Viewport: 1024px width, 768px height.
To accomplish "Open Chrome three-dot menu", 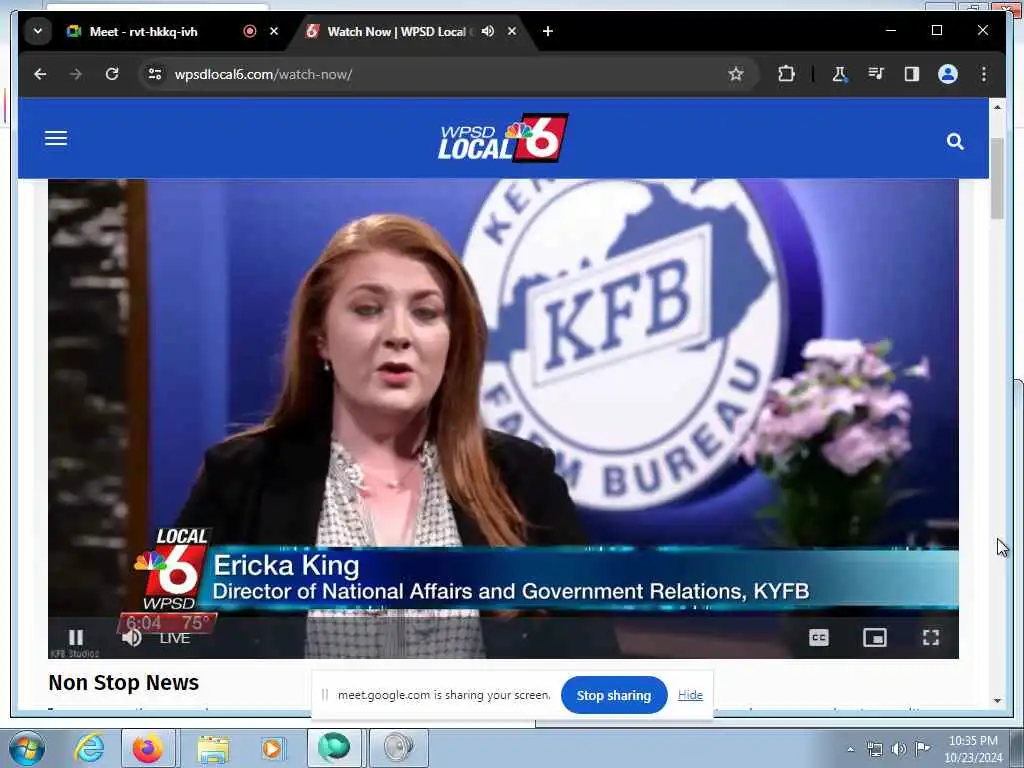I will 984,74.
